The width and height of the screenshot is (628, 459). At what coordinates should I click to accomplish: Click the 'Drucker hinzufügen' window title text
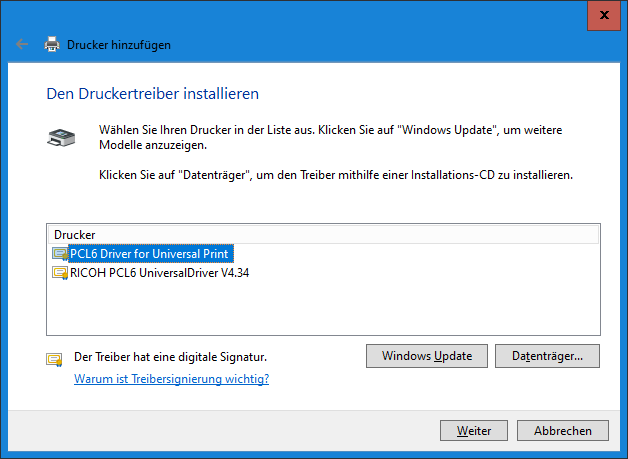click(119, 44)
